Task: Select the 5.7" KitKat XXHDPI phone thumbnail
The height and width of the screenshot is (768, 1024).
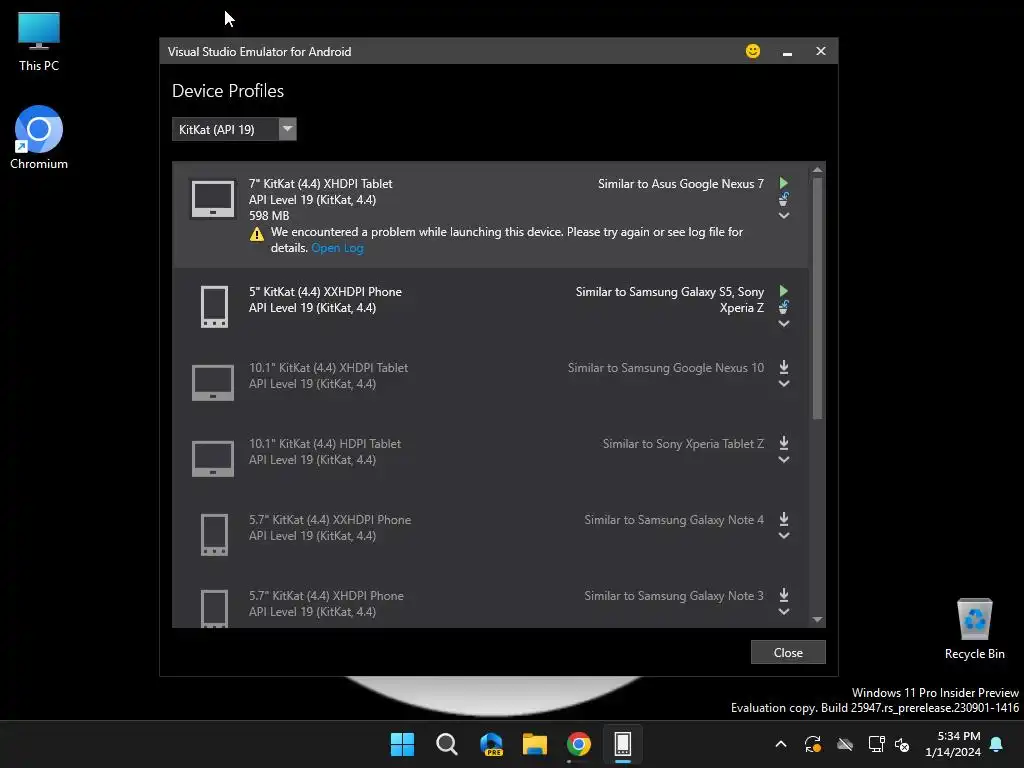Action: 214,535
